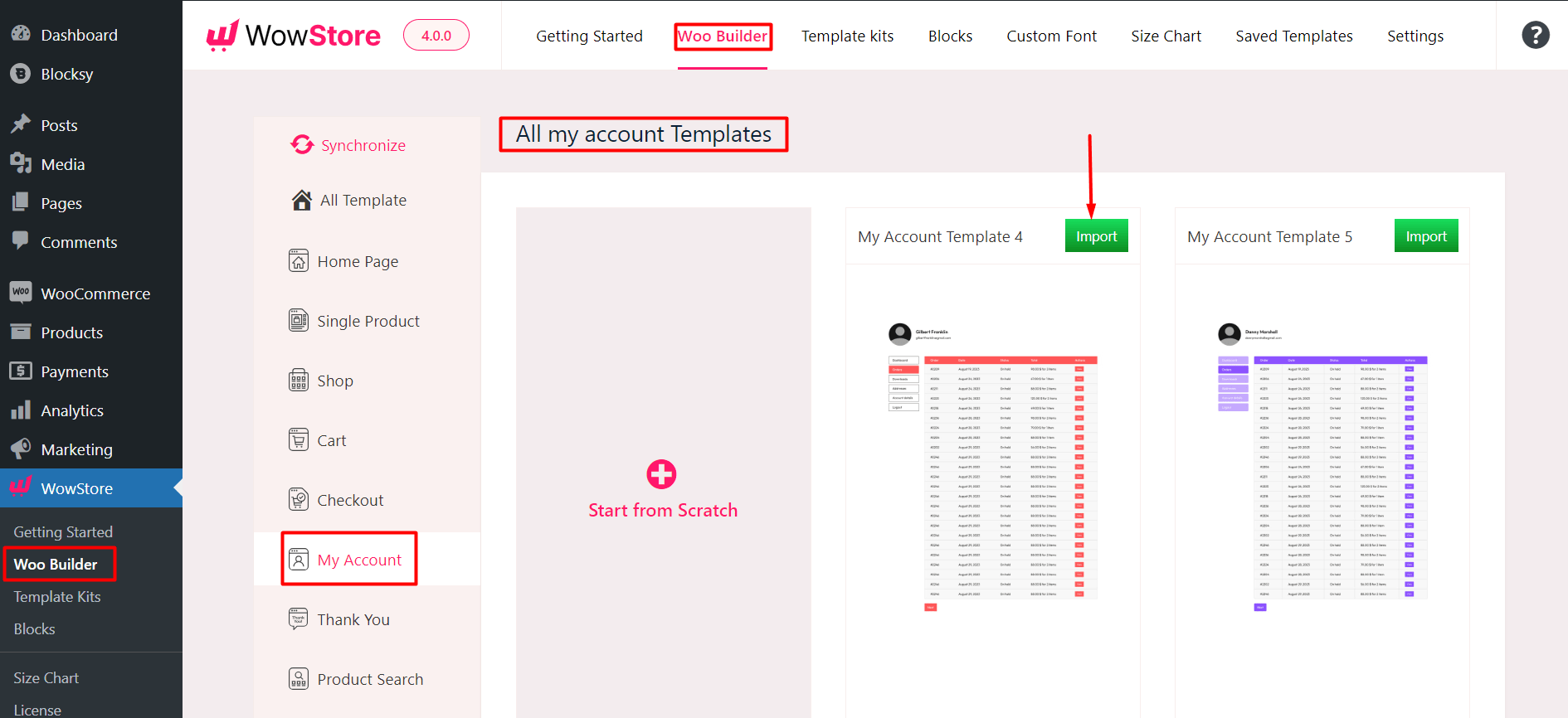Open Woo Builder in sidebar submenu

click(x=56, y=564)
